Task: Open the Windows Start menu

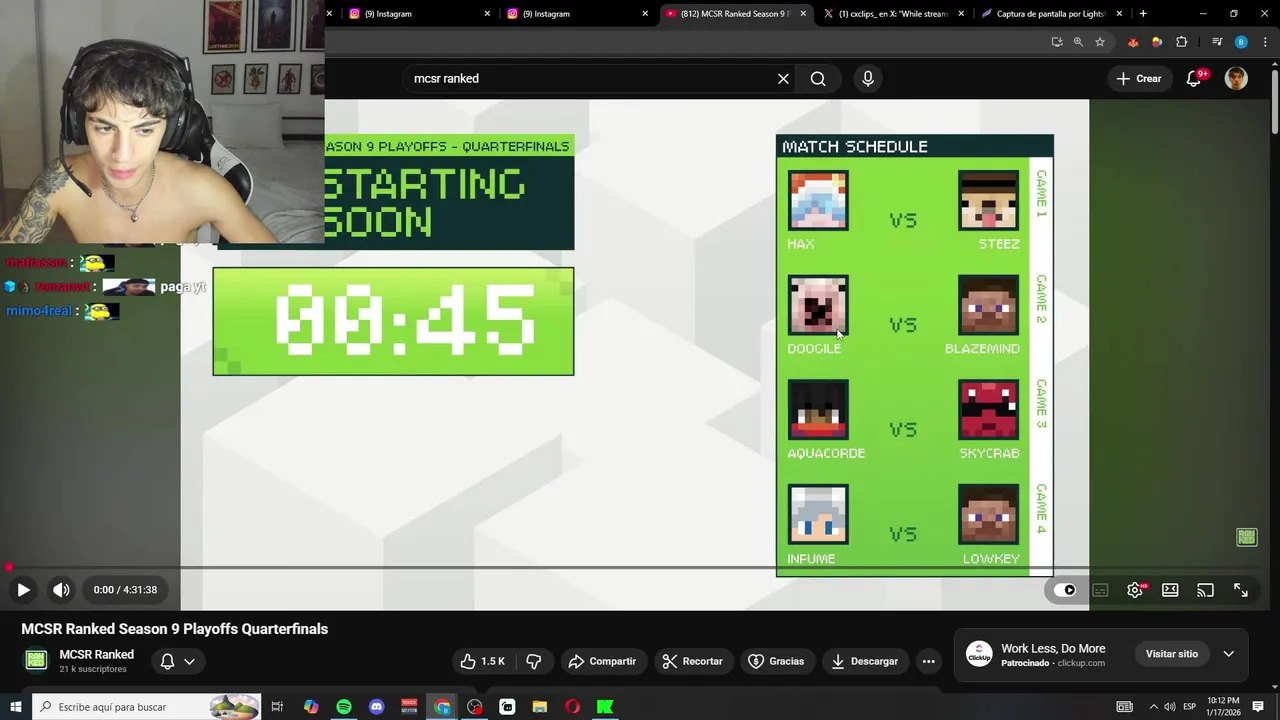Action: (16, 707)
